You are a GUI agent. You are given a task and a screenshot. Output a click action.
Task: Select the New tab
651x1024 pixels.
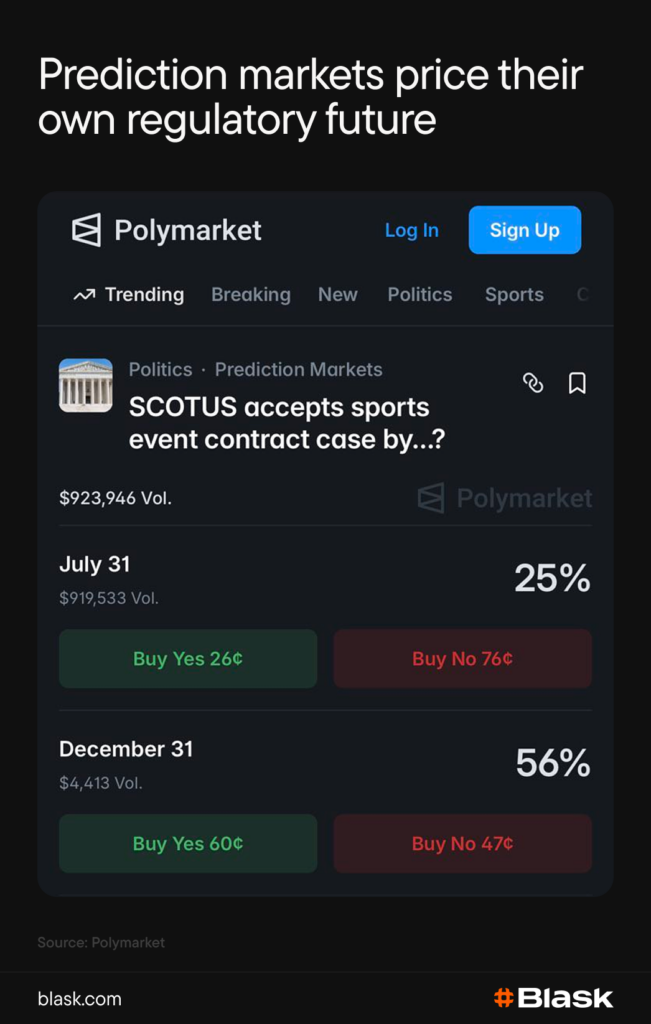pos(338,295)
